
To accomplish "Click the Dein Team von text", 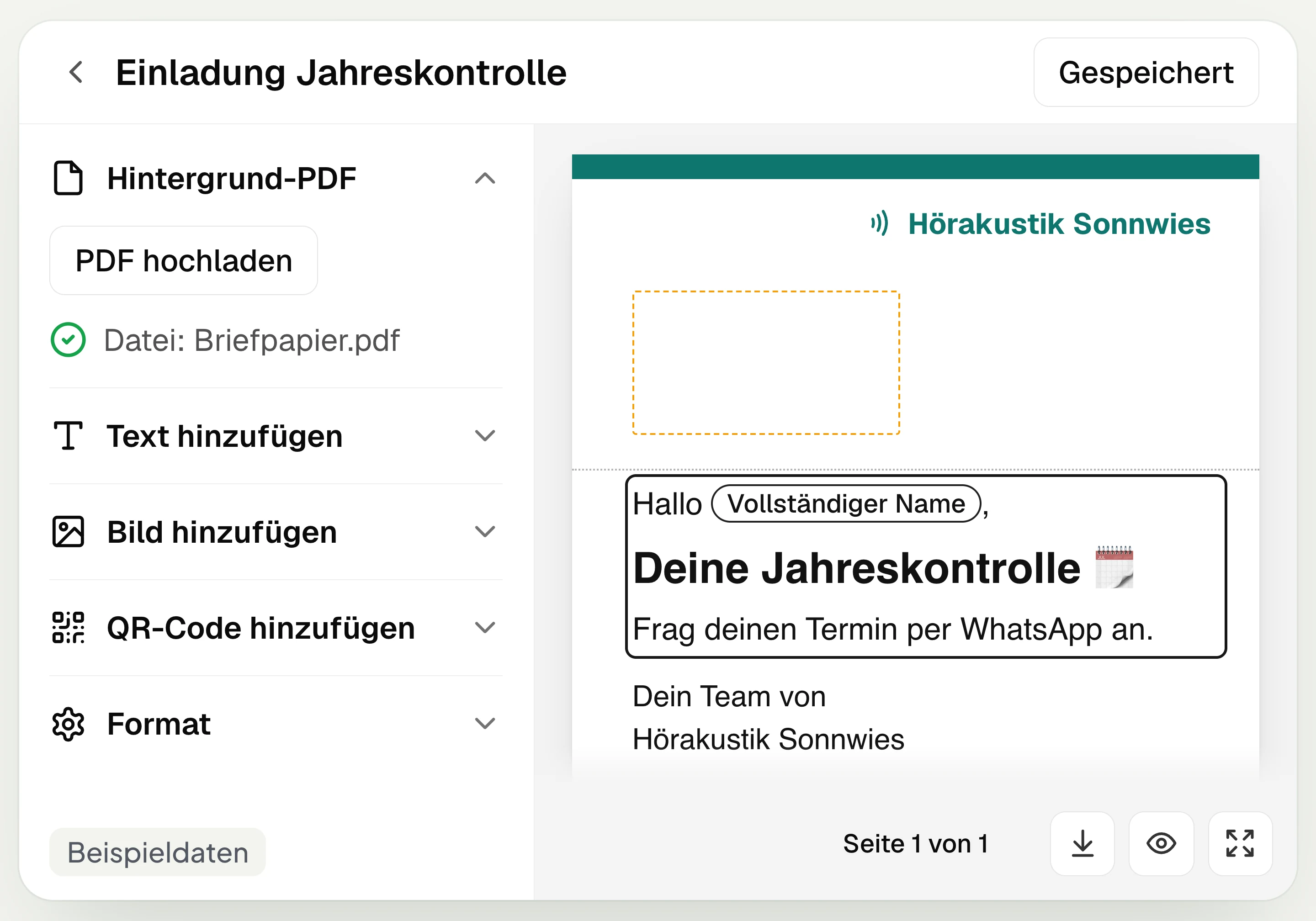I will pos(729,697).
